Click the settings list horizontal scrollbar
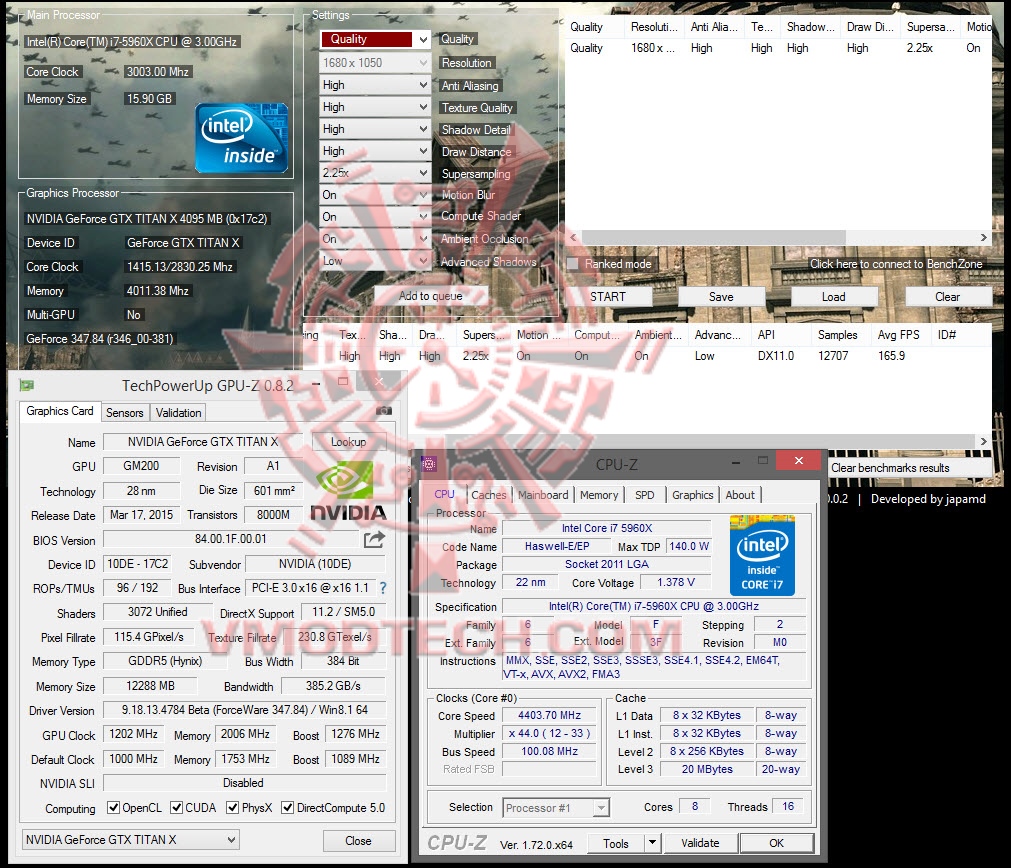The width and height of the screenshot is (1011, 868). point(713,237)
